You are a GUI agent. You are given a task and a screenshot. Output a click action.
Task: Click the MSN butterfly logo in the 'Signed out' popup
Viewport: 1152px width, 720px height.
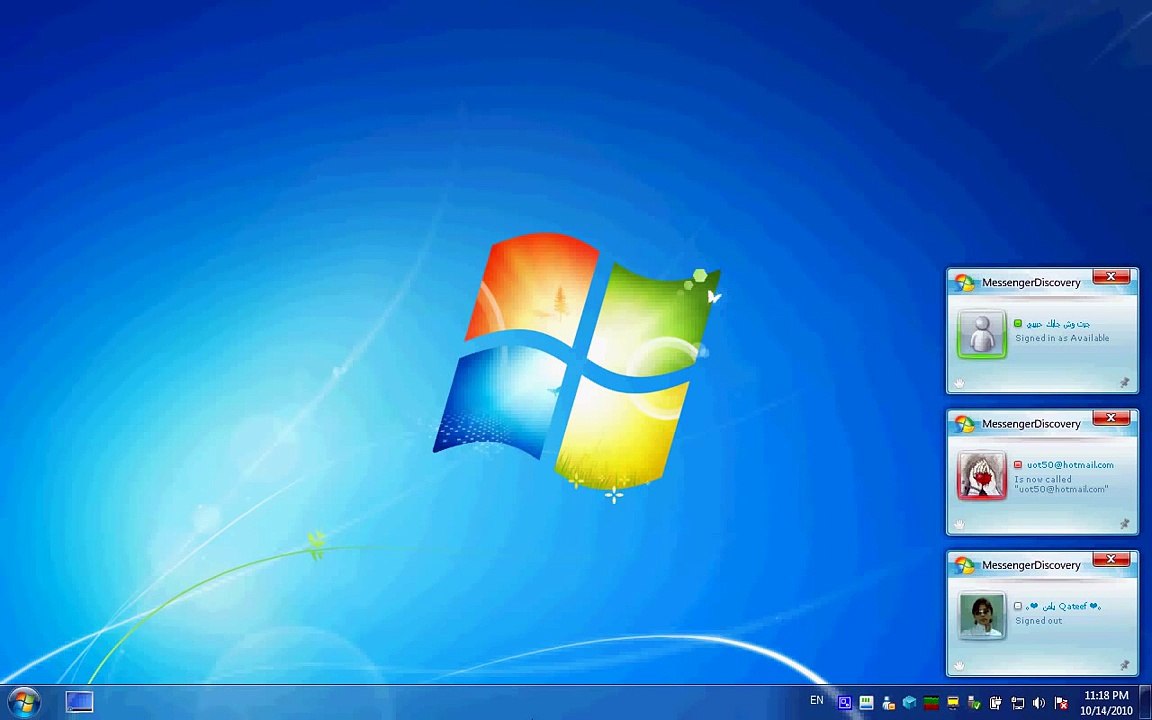[965, 565]
